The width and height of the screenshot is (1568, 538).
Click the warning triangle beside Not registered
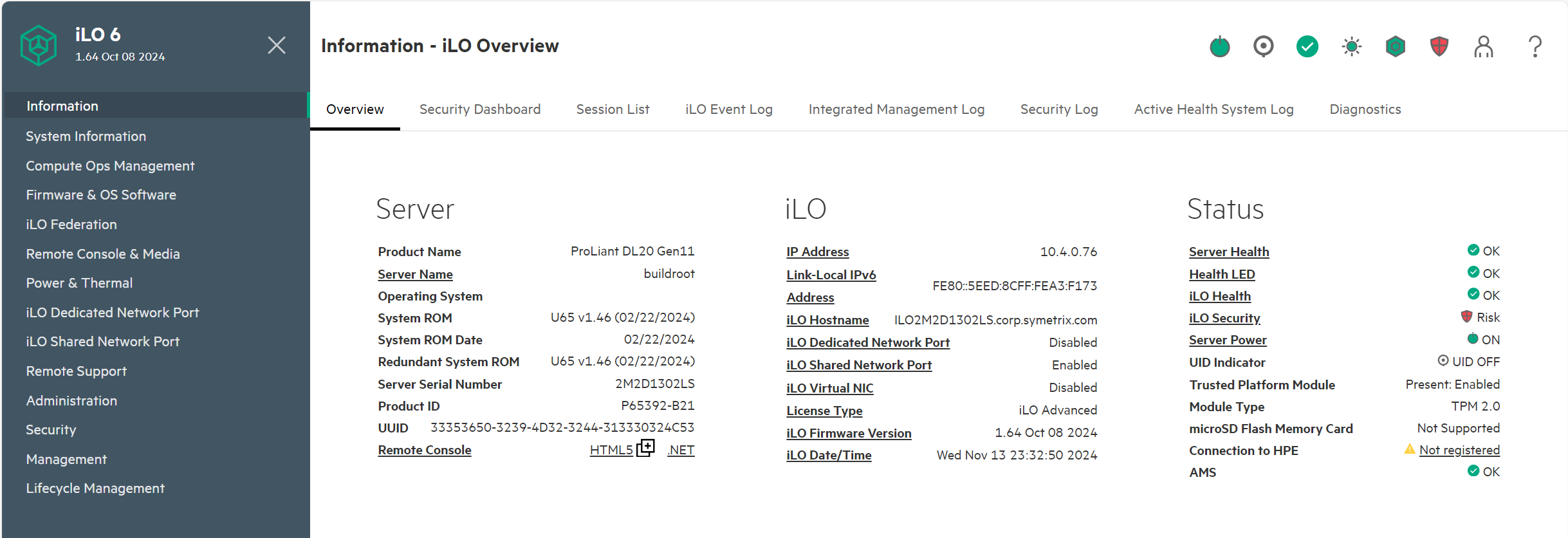tap(1410, 449)
